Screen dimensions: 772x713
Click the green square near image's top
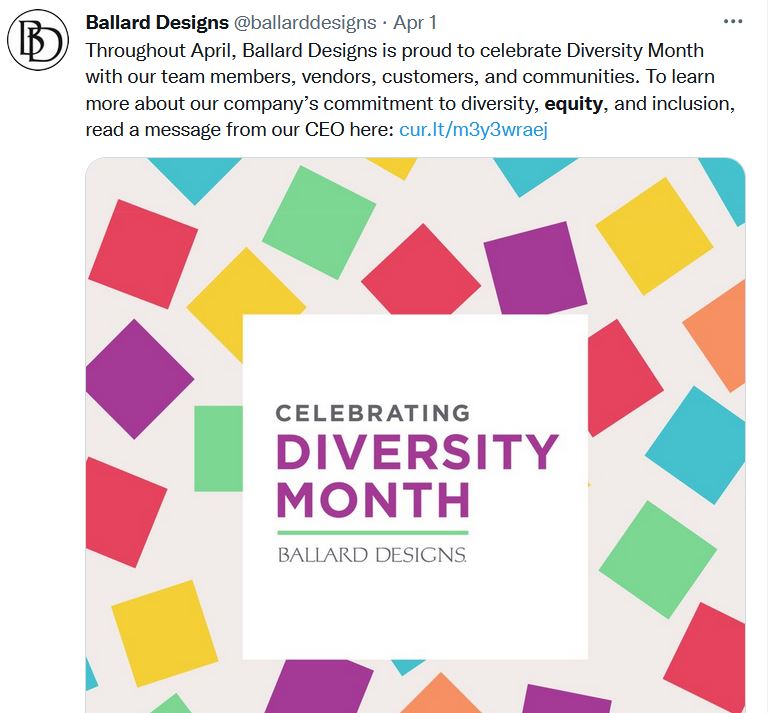coord(319,221)
